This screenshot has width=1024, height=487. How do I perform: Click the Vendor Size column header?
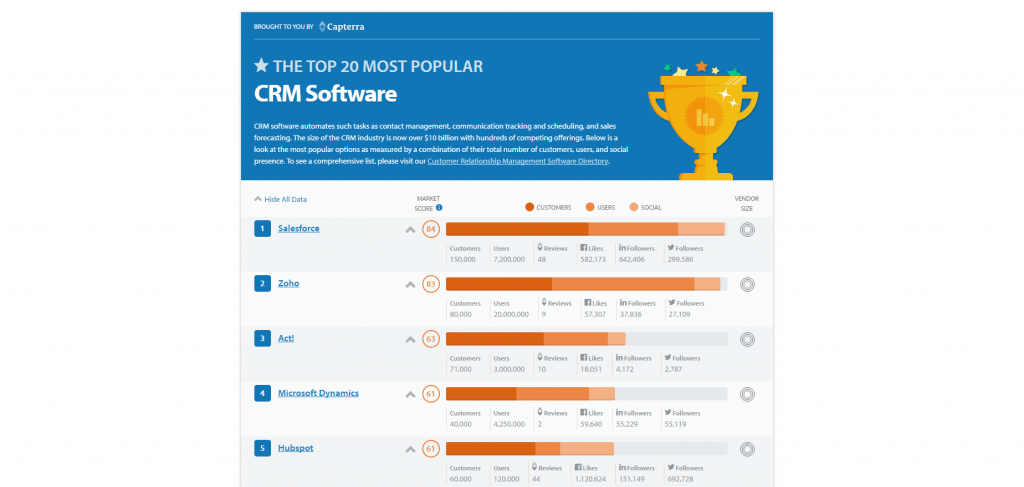click(x=746, y=204)
